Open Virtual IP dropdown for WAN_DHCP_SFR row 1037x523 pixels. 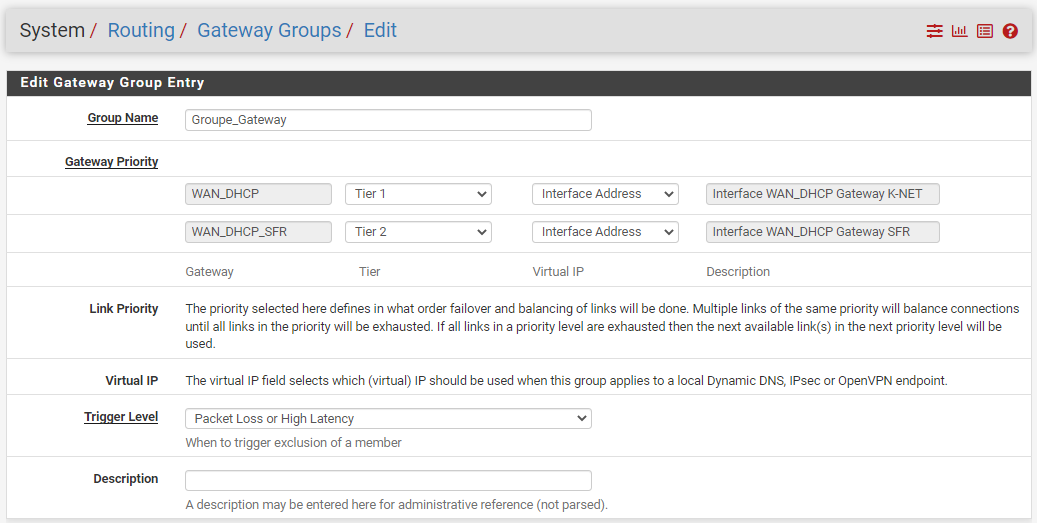pos(604,232)
